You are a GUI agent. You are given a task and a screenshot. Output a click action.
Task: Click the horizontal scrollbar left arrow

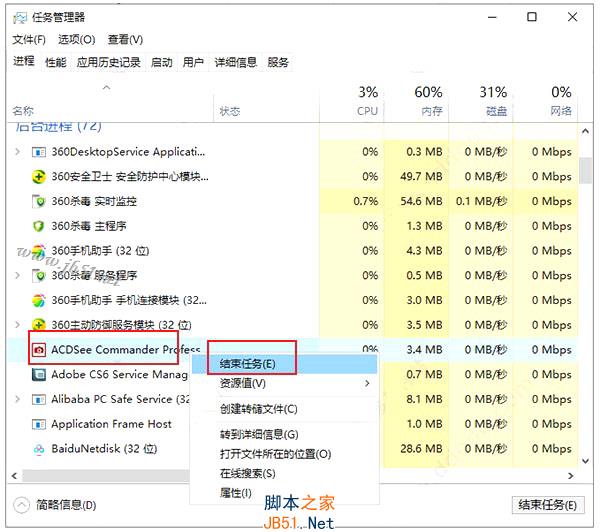pos(15,476)
